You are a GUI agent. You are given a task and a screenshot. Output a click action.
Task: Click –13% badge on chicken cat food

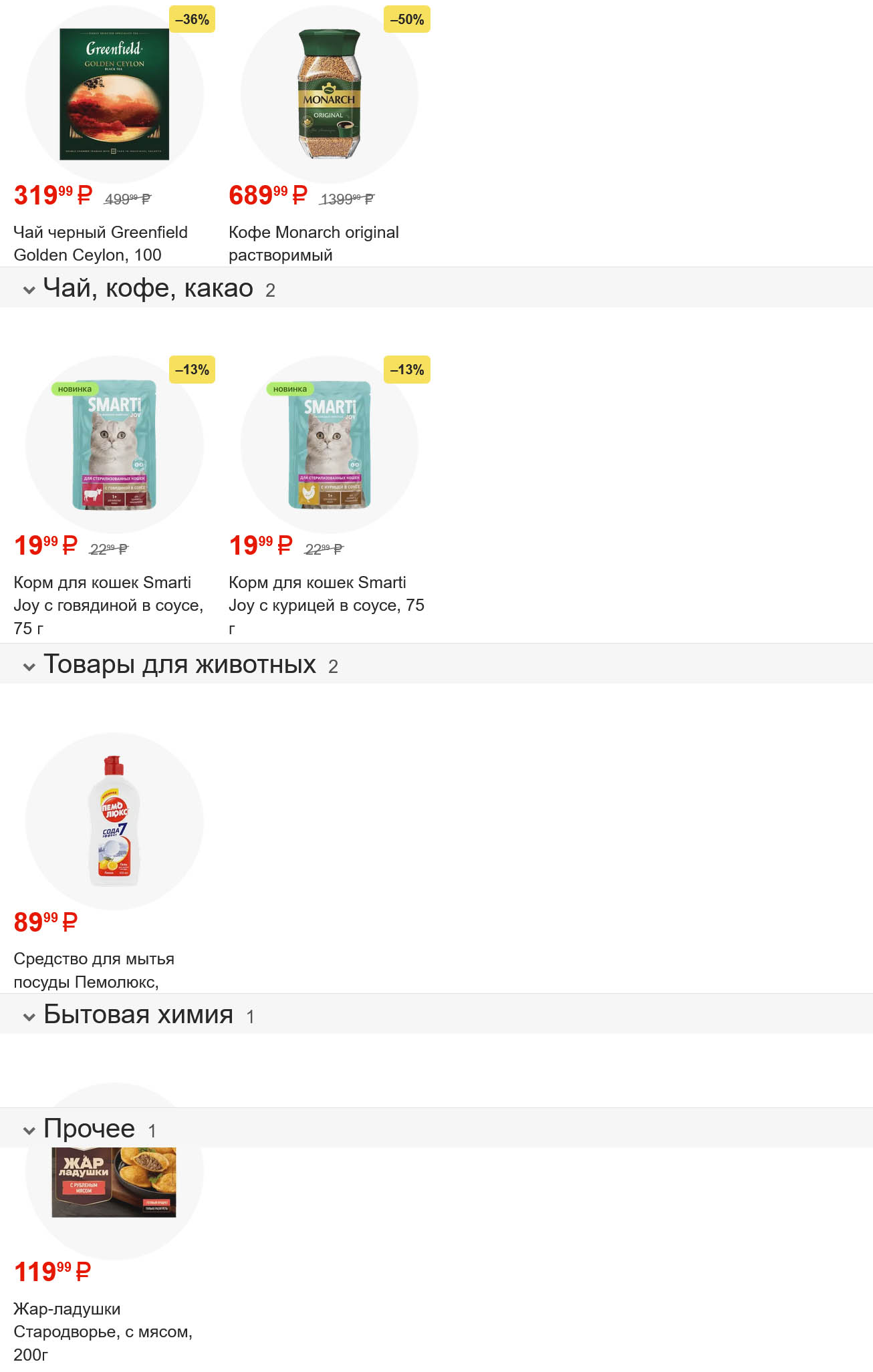(406, 370)
